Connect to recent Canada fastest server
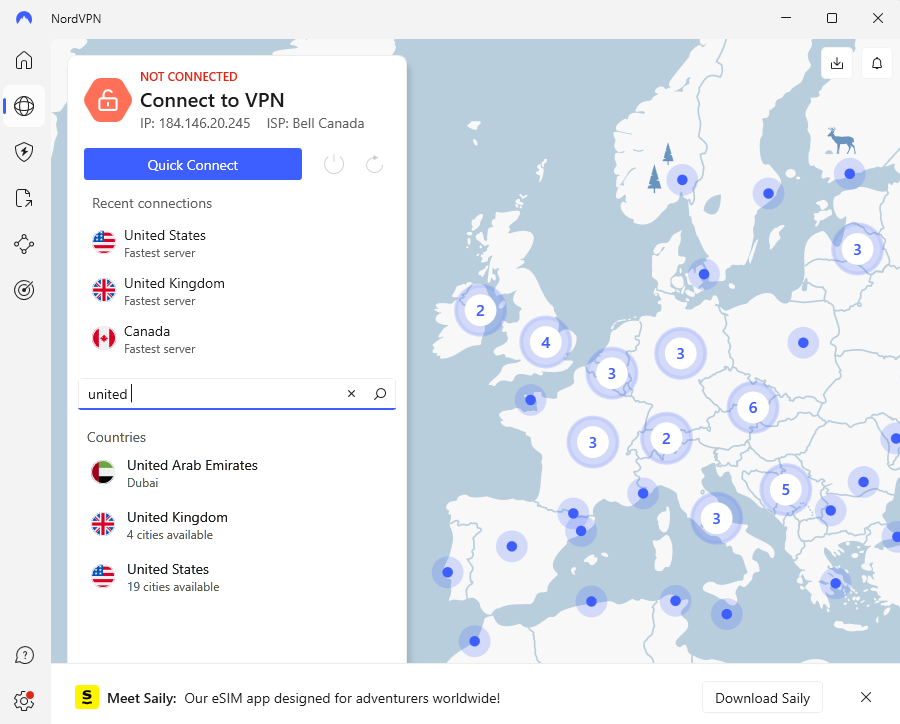The width and height of the screenshot is (900, 724). coord(236,339)
